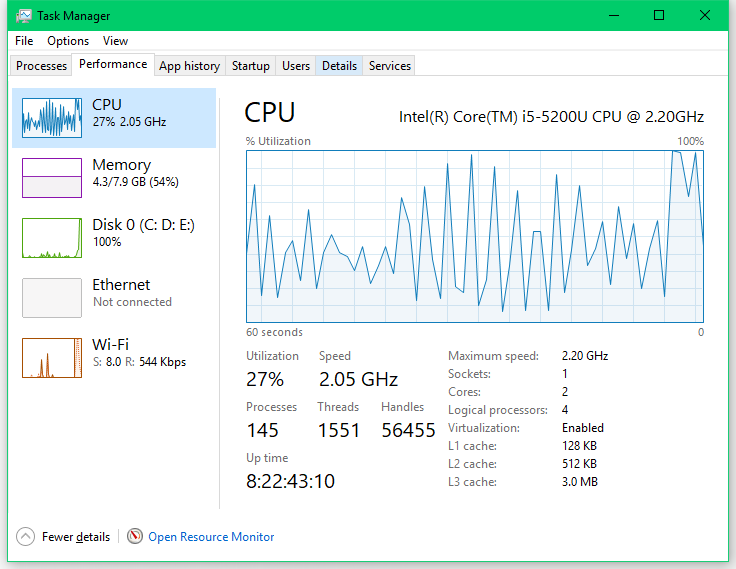Click the Disk 100% sidebar value

pyautogui.click(x=107, y=242)
